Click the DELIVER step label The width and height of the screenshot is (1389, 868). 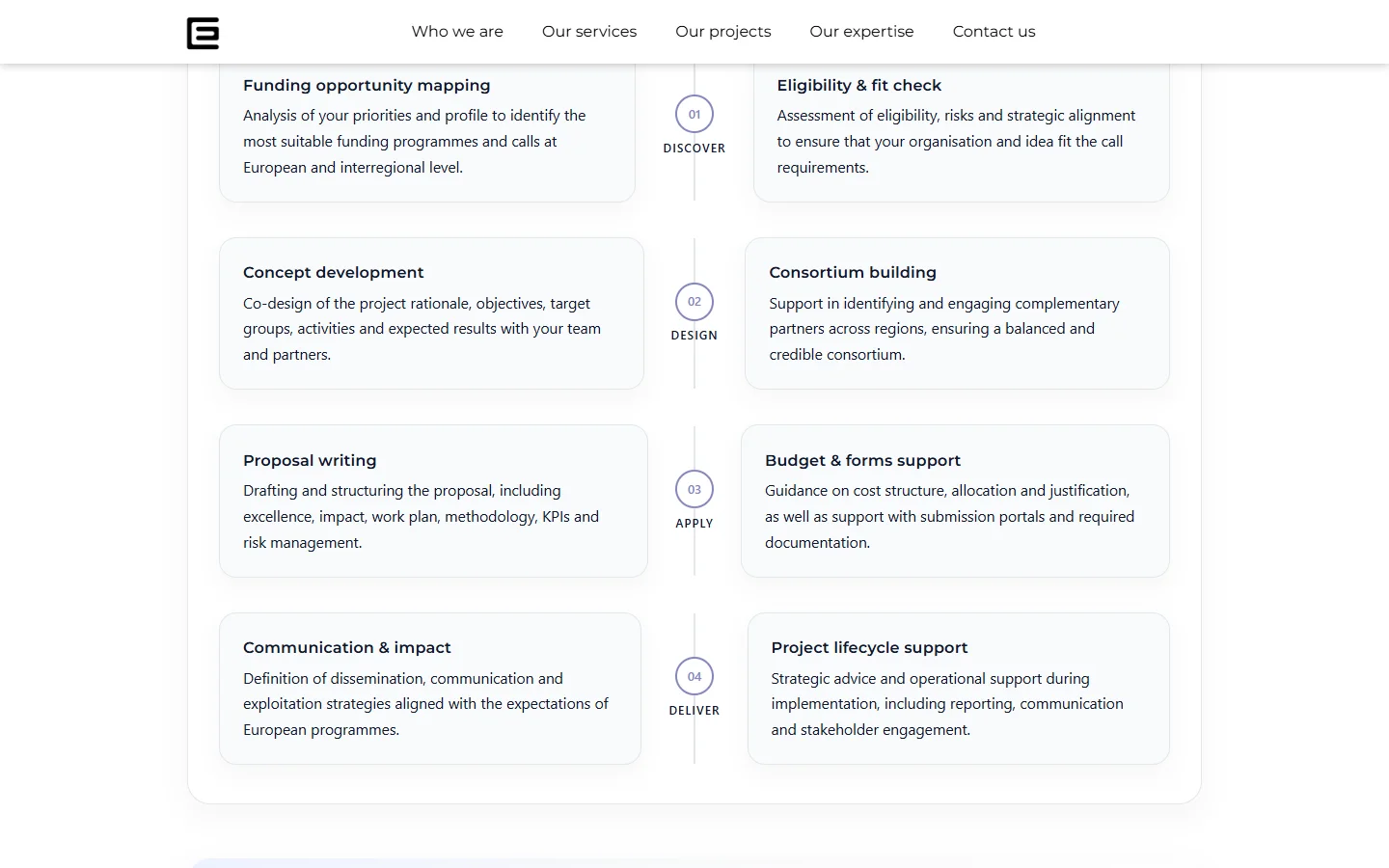(694, 711)
